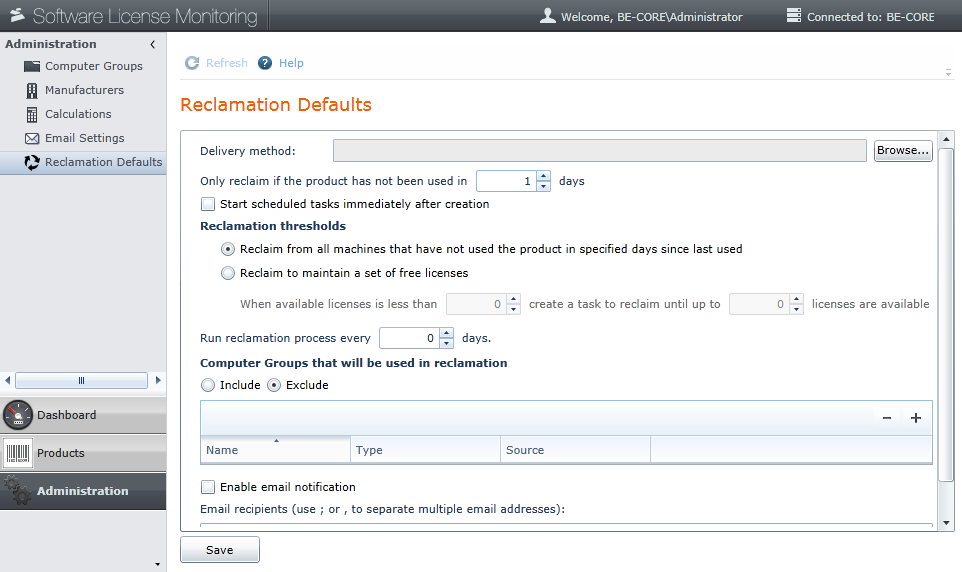Viewport: 962px width, 572px height.
Task: Enable Start scheduled tasks immediately checkbox
Action: pos(208,204)
